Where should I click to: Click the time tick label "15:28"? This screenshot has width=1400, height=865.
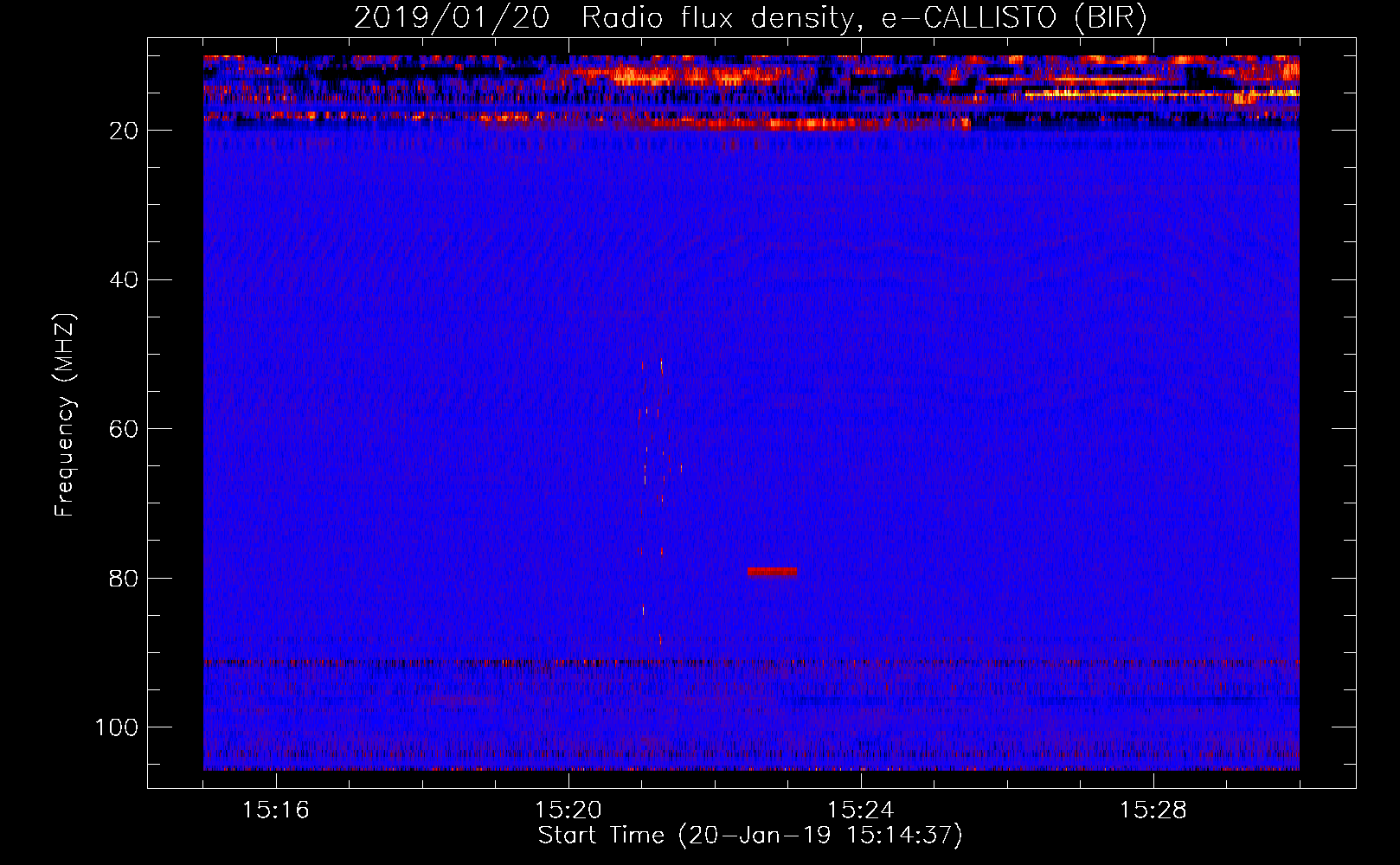coord(1153,811)
